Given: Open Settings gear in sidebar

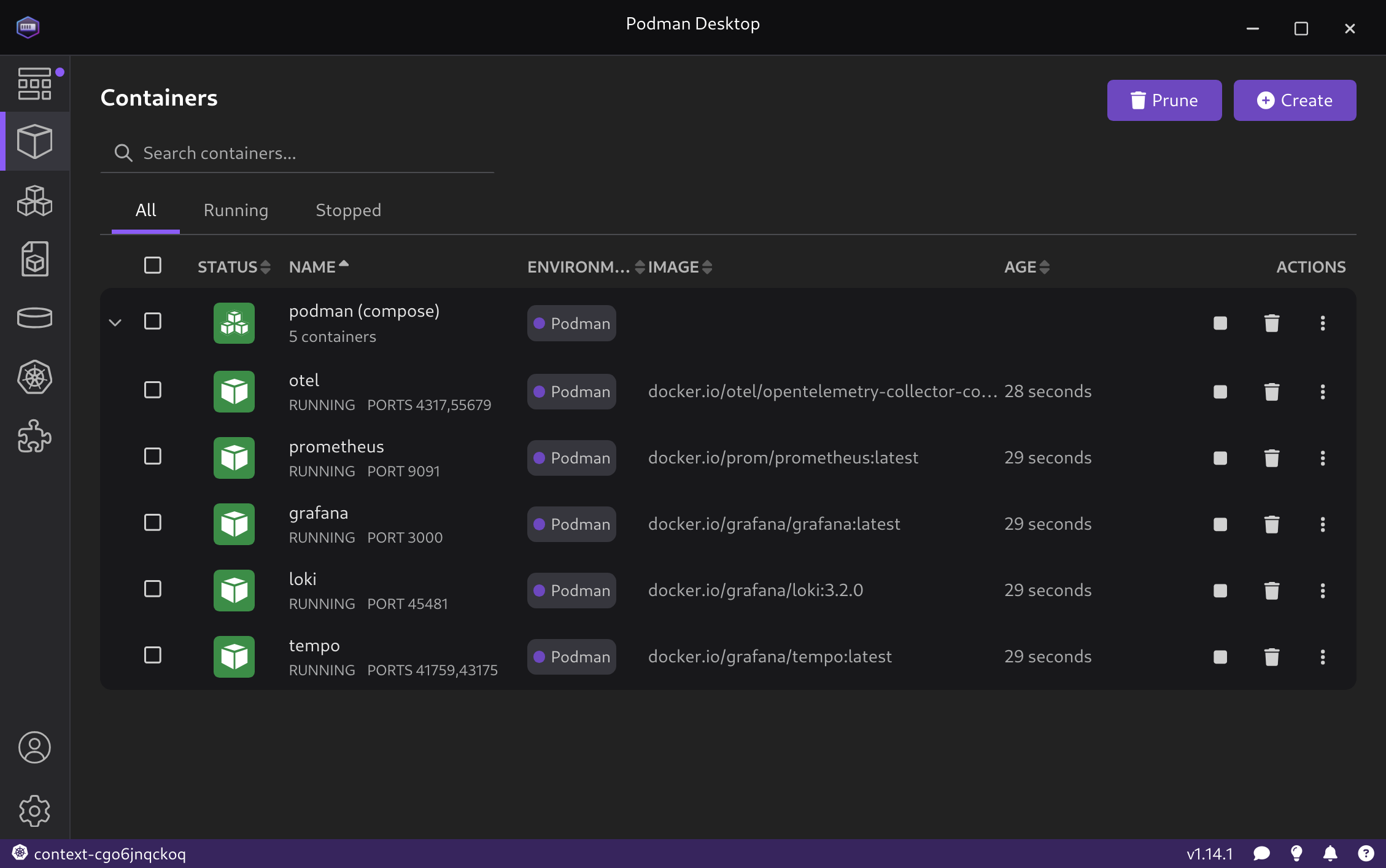Looking at the screenshot, I should 34,811.
